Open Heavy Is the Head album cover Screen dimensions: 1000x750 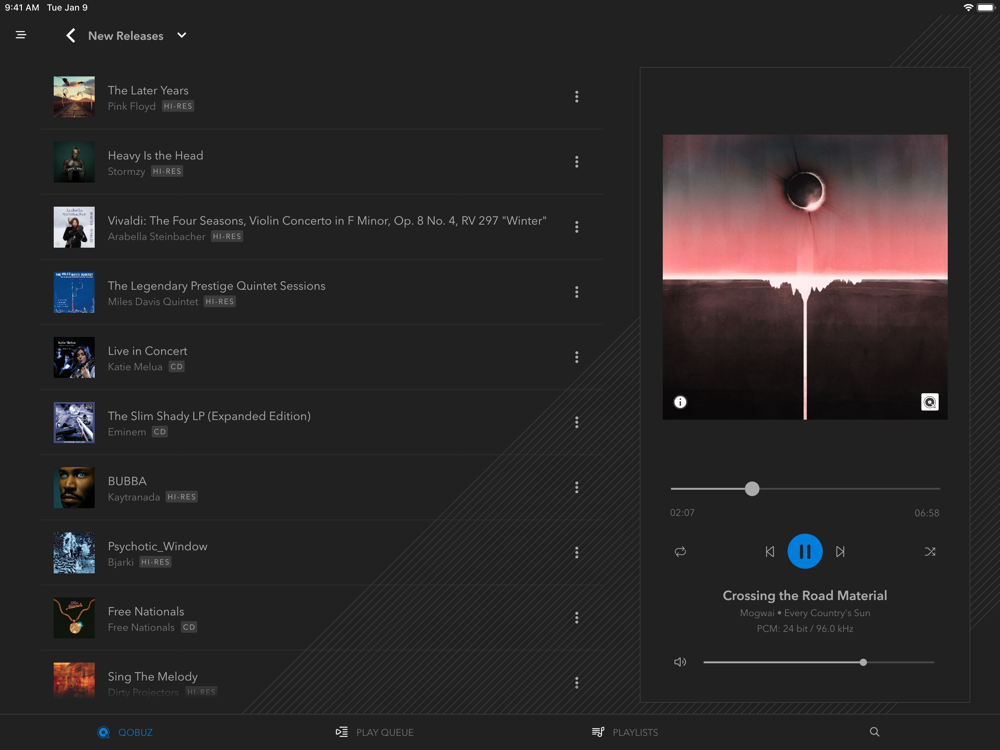tap(74, 161)
